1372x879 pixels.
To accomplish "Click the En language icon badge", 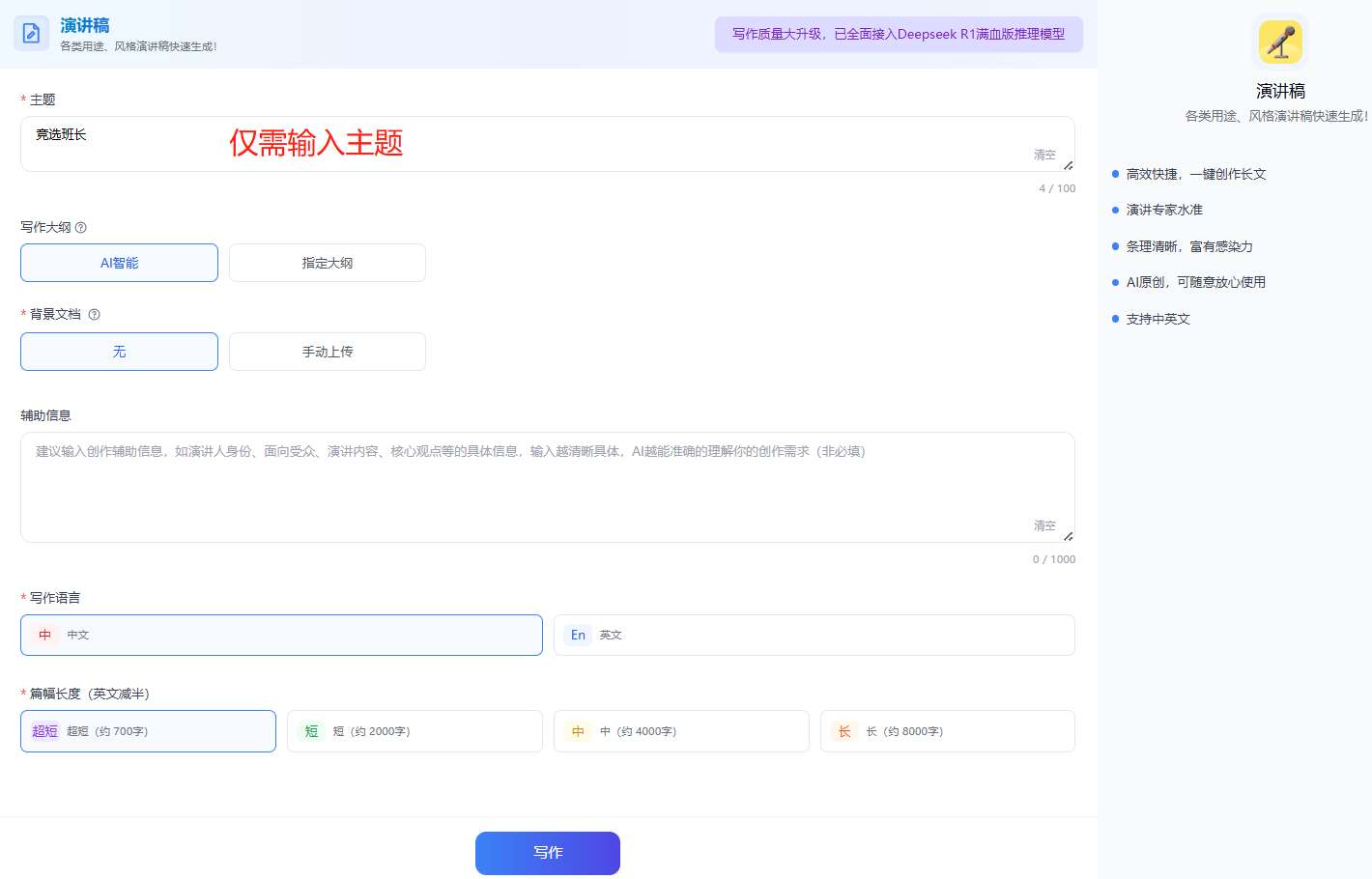I will tap(577, 635).
